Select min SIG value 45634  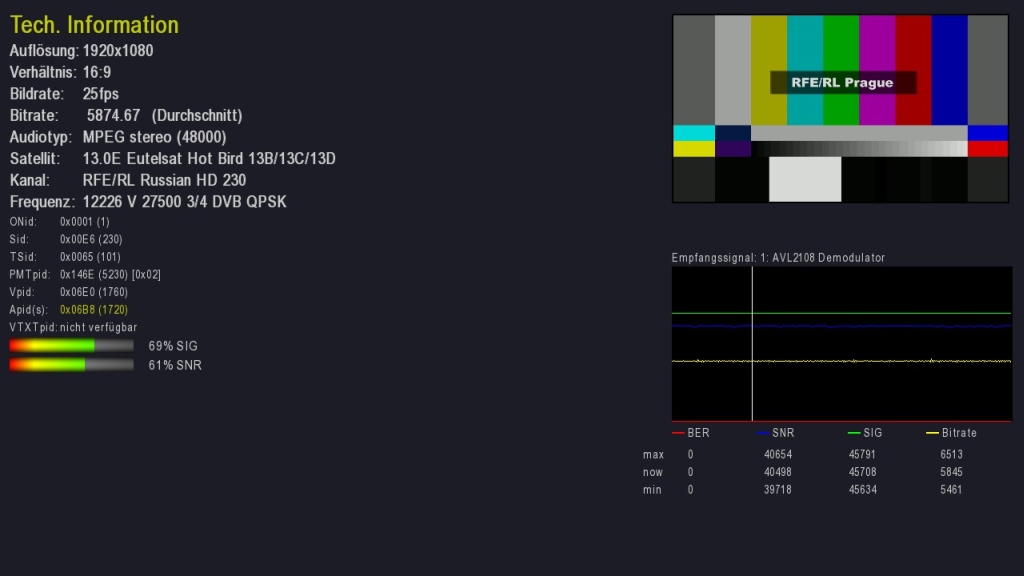(863, 490)
